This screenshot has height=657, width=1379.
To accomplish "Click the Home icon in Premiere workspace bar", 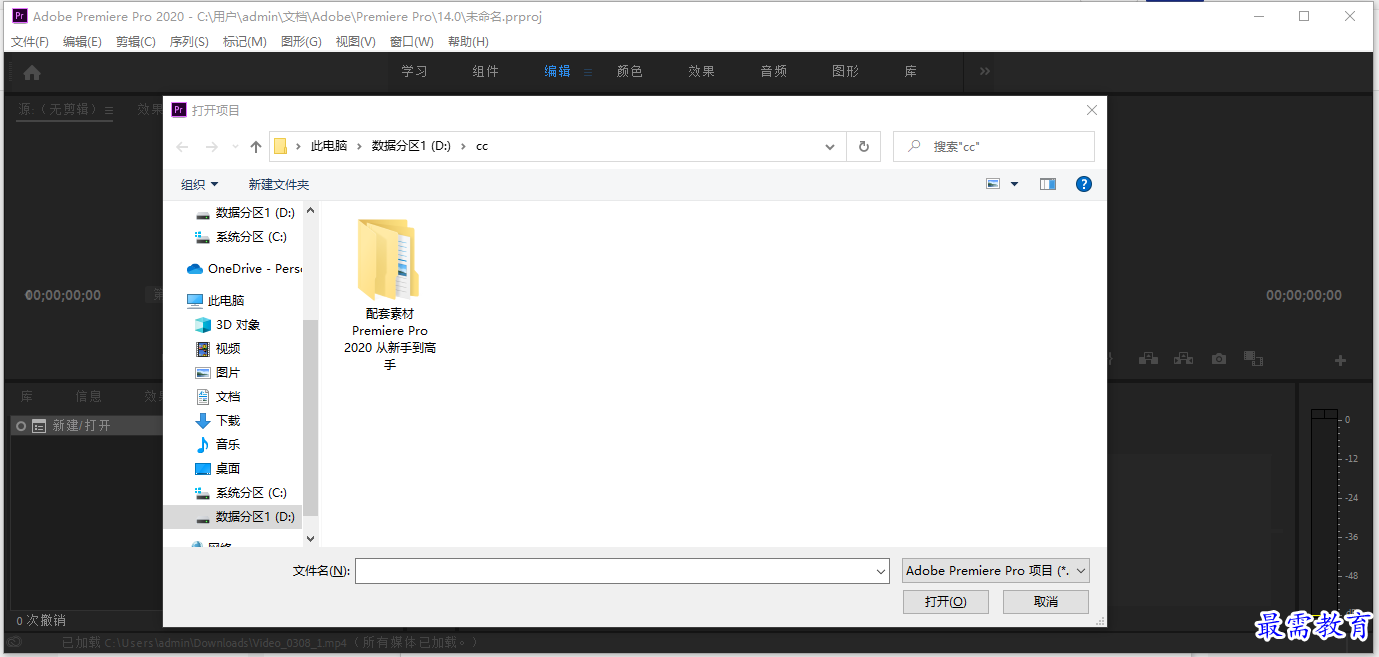I will click(32, 72).
